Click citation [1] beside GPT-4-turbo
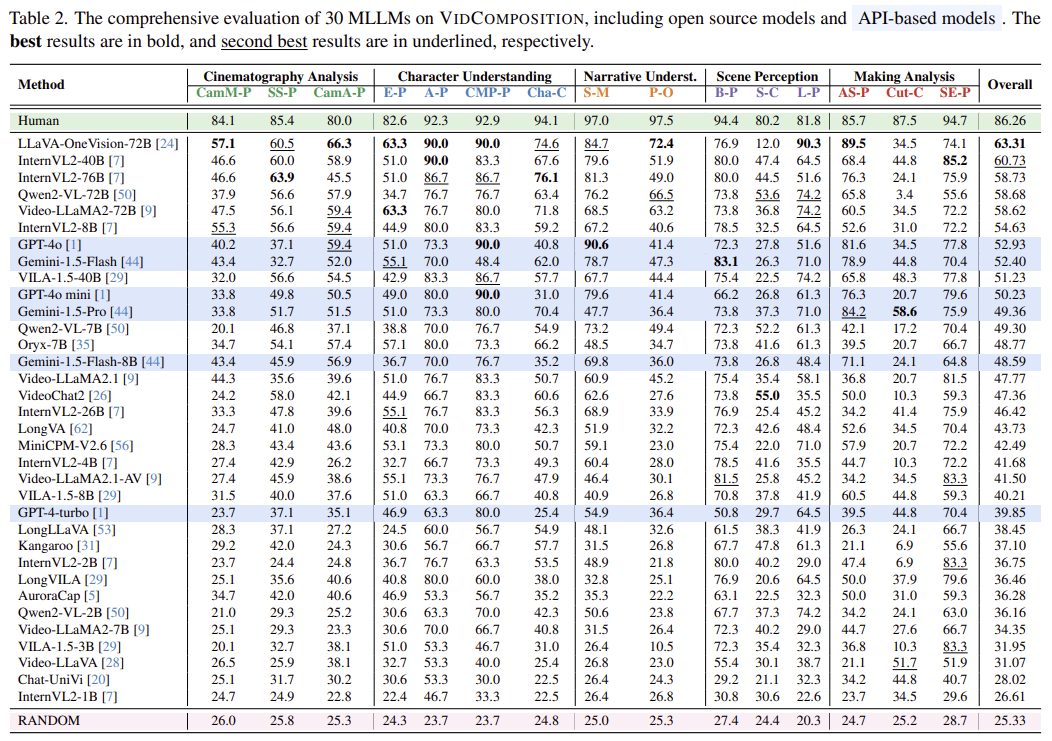Screen dimensions: 1052x741 tap(100, 513)
